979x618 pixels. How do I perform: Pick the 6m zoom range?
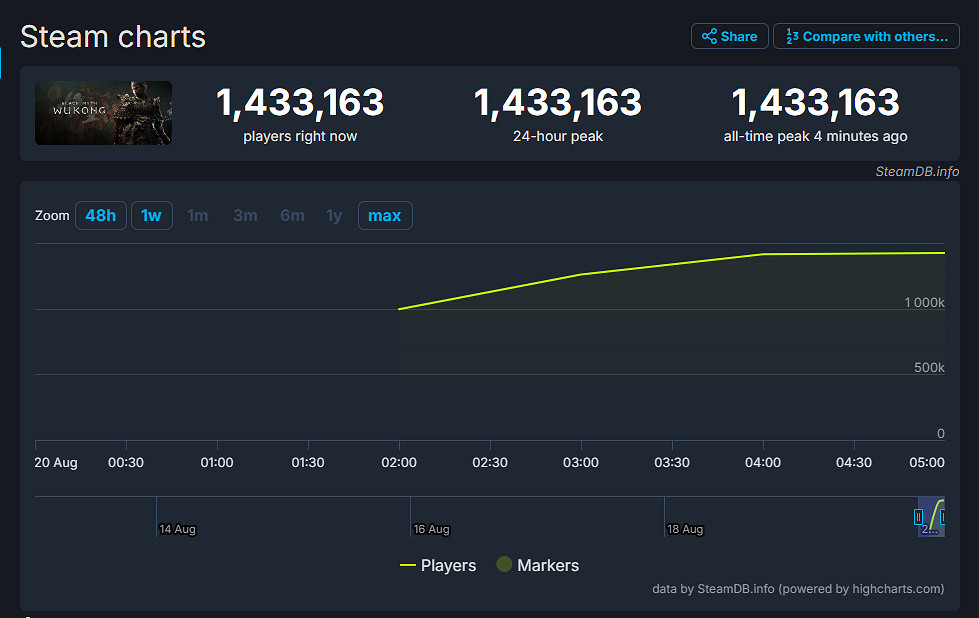coord(292,215)
